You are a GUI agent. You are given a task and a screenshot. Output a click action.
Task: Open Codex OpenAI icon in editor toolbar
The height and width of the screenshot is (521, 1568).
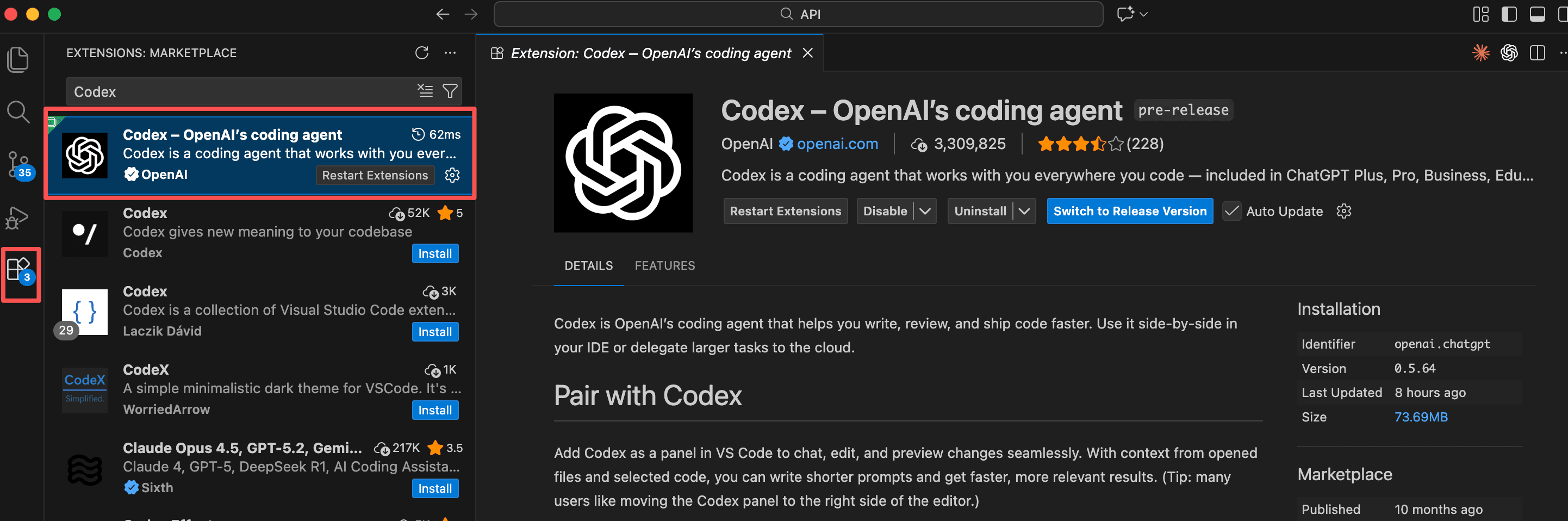(1509, 53)
